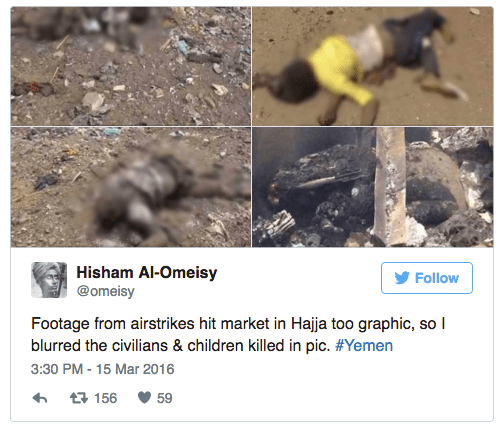Open the bottom-right burnt debris photo
Screen dimensions: 501x428
coord(373,187)
